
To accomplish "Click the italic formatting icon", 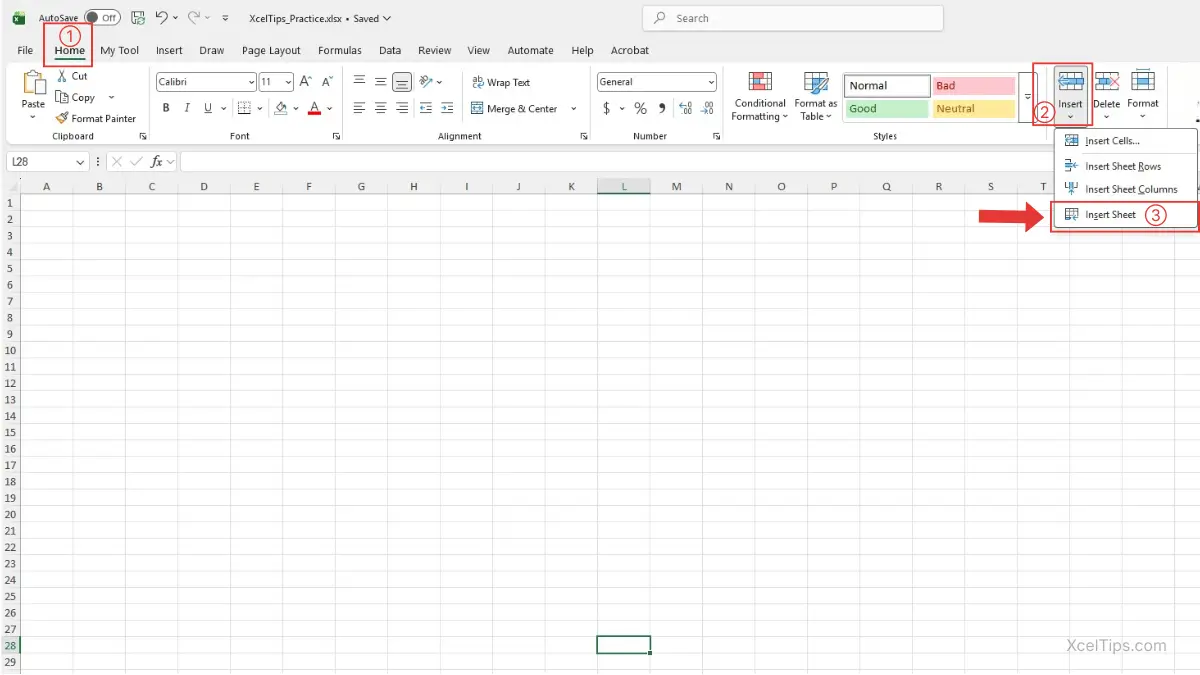I will point(186,108).
